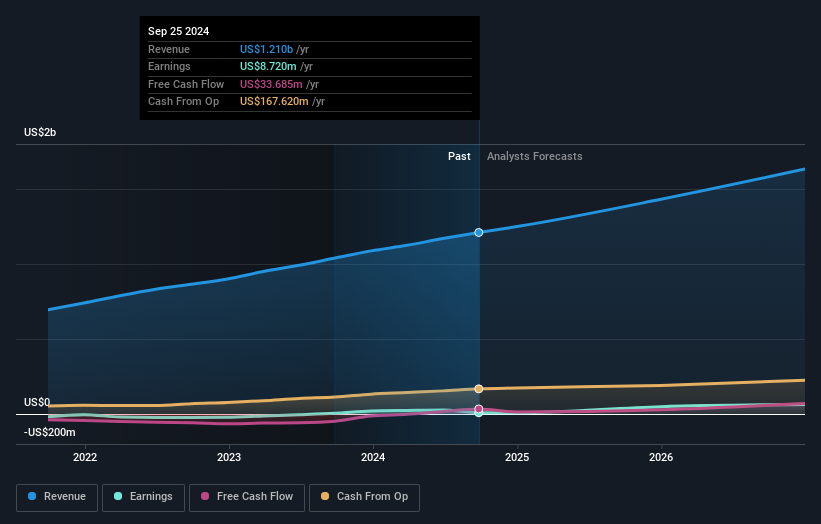Click the blue Revenue data point marker

(x=479, y=232)
